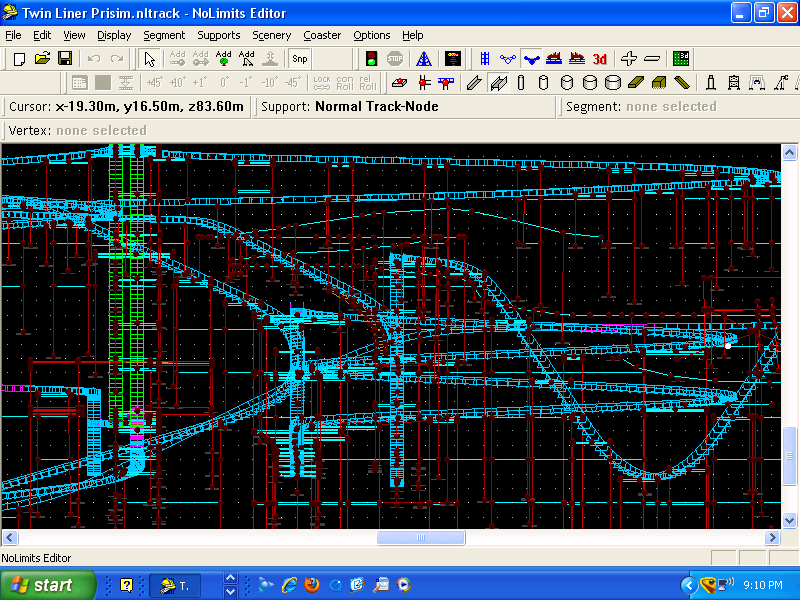Image resolution: width=800 pixels, height=600 pixels.
Task: Toggle the first red terrain display icon
Action: [554, 59]
